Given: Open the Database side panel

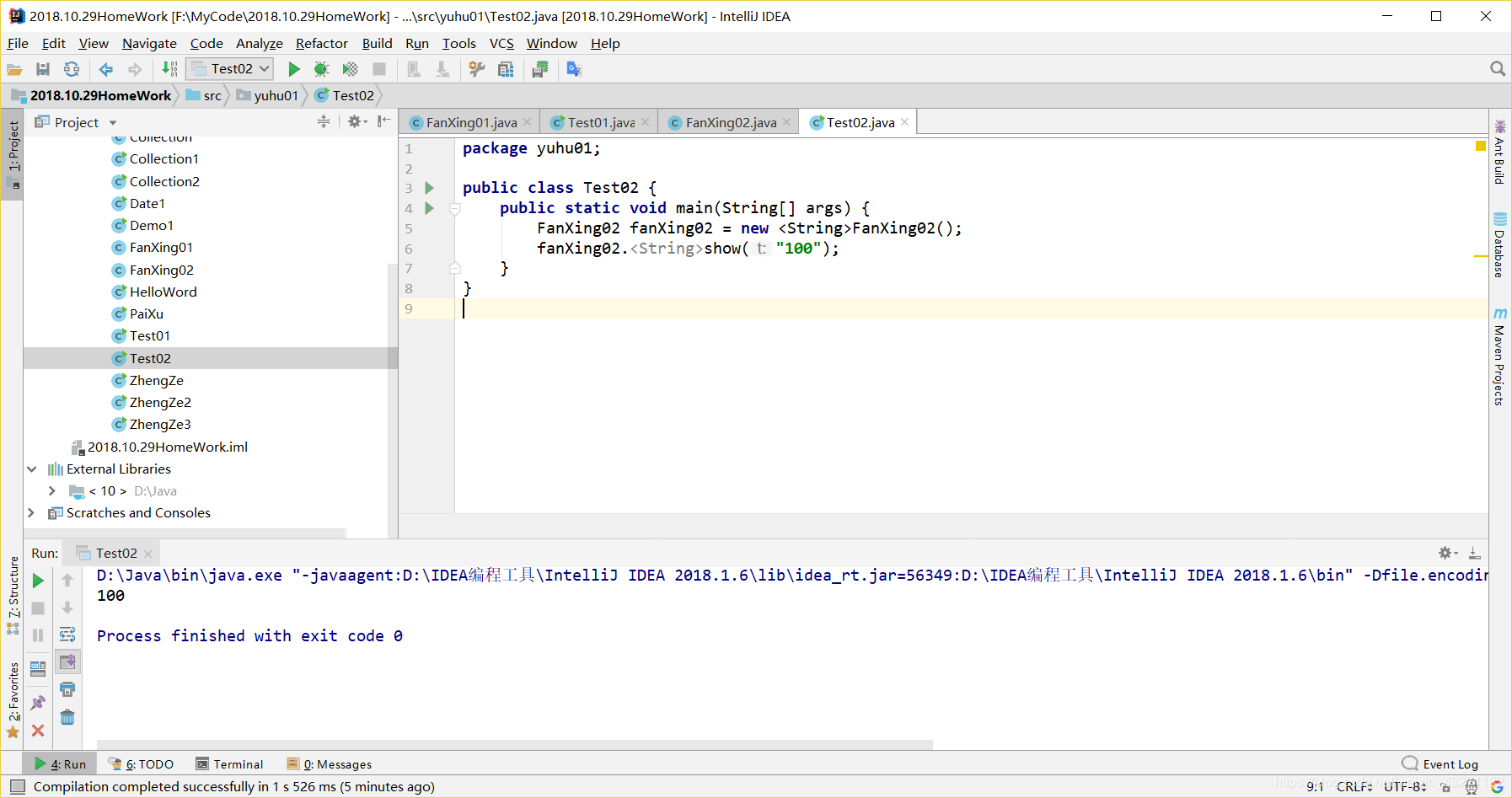Looking at the screenshot, I should 1499,244.
